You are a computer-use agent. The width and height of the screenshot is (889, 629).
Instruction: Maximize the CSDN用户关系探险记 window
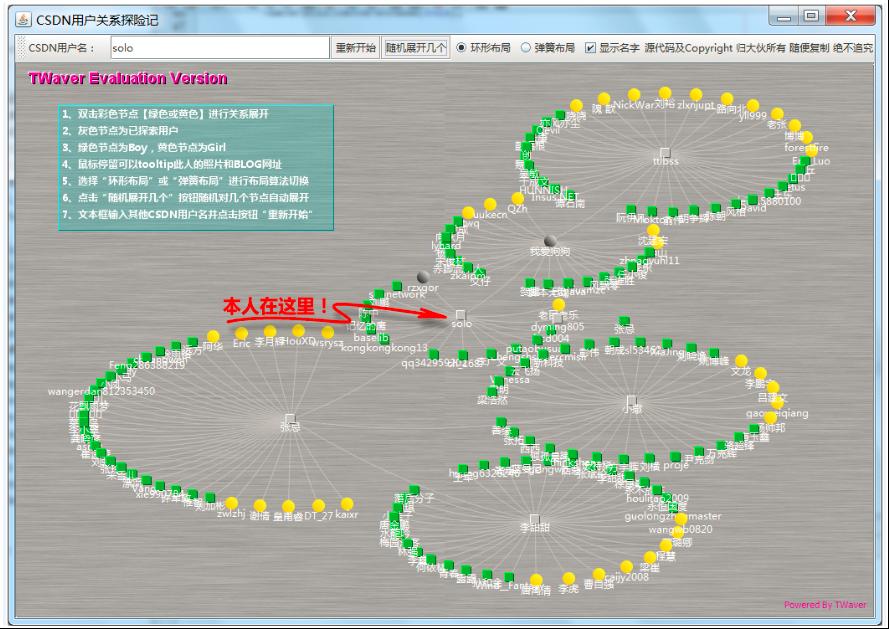812,16
